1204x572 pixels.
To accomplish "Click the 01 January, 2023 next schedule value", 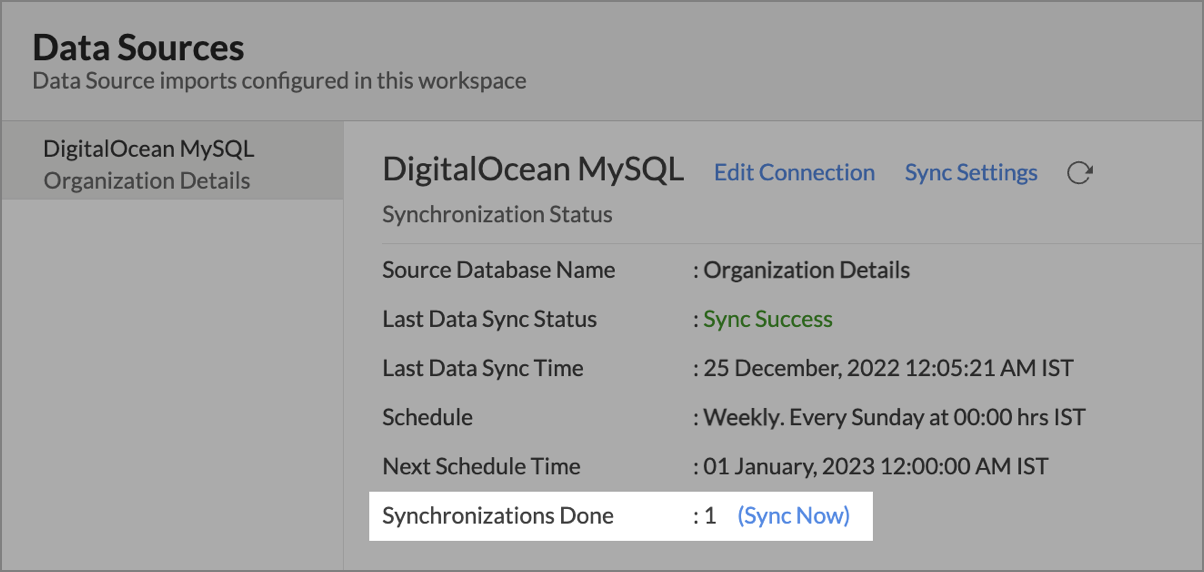I will pos(875,466).
